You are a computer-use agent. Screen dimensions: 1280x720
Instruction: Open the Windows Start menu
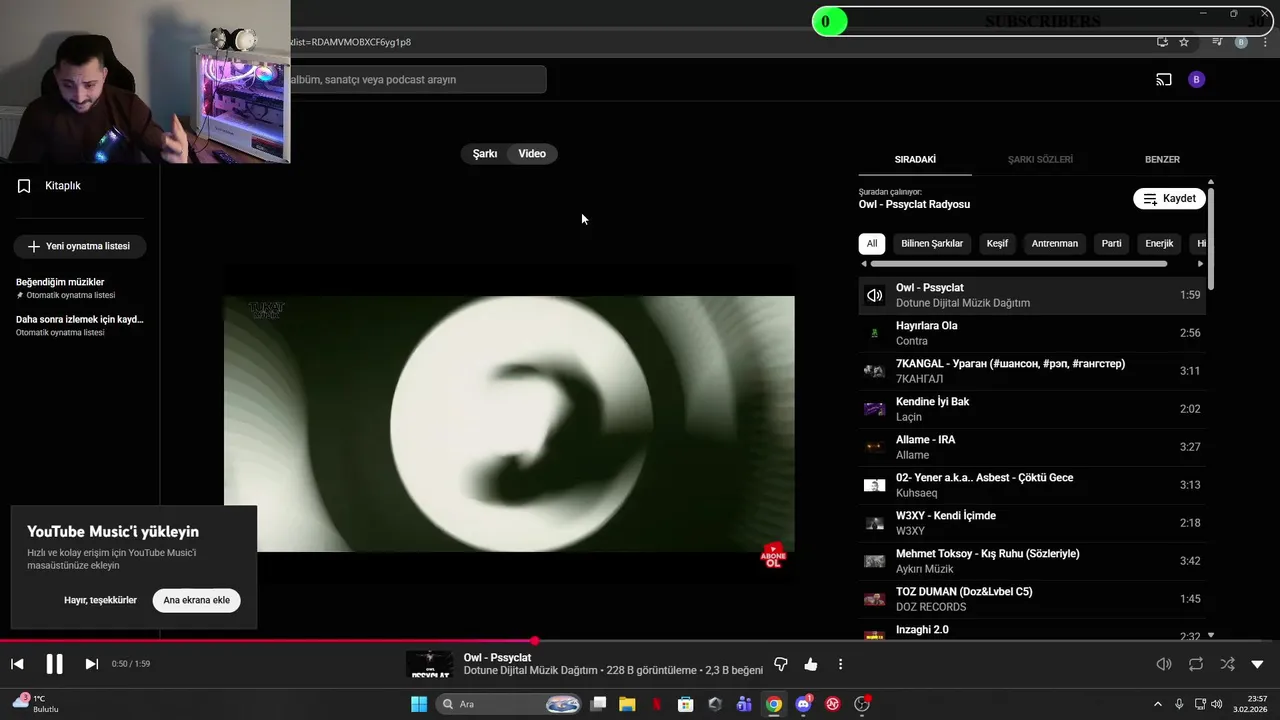419,704
